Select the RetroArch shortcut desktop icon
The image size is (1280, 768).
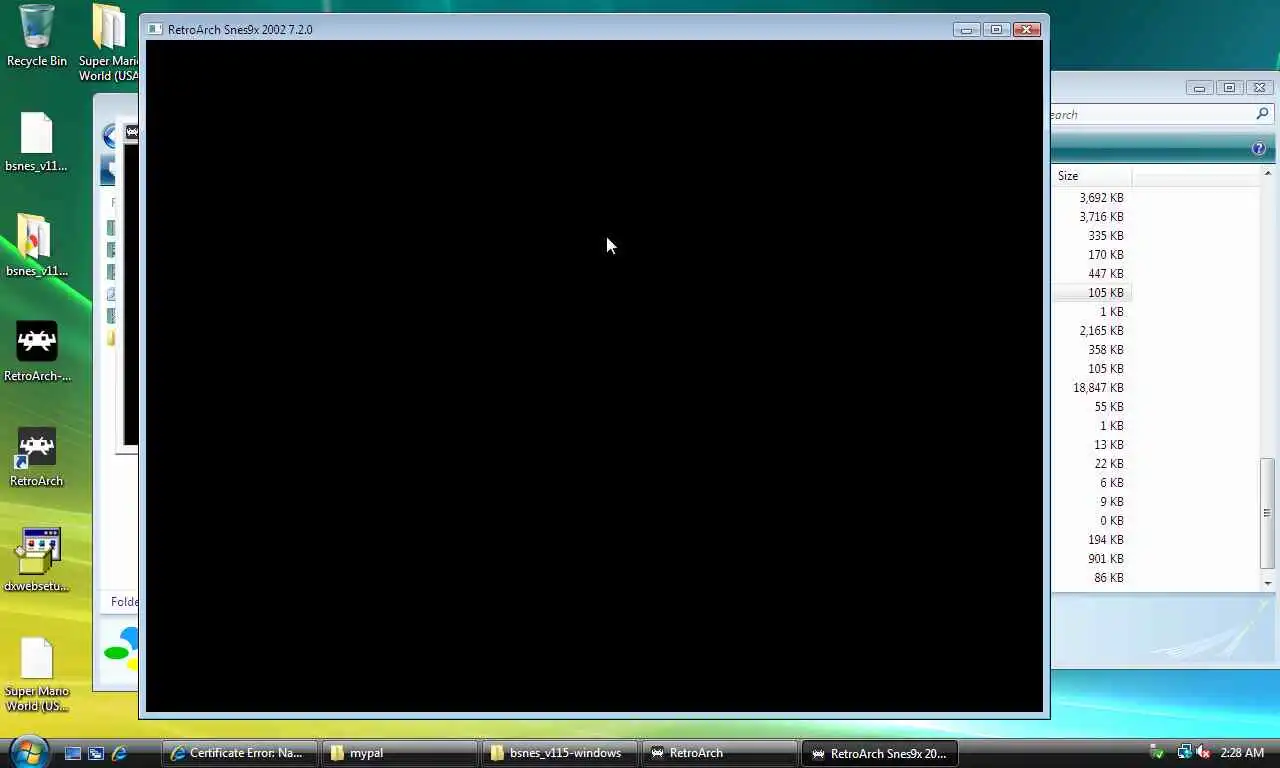[x=36, y=457]
